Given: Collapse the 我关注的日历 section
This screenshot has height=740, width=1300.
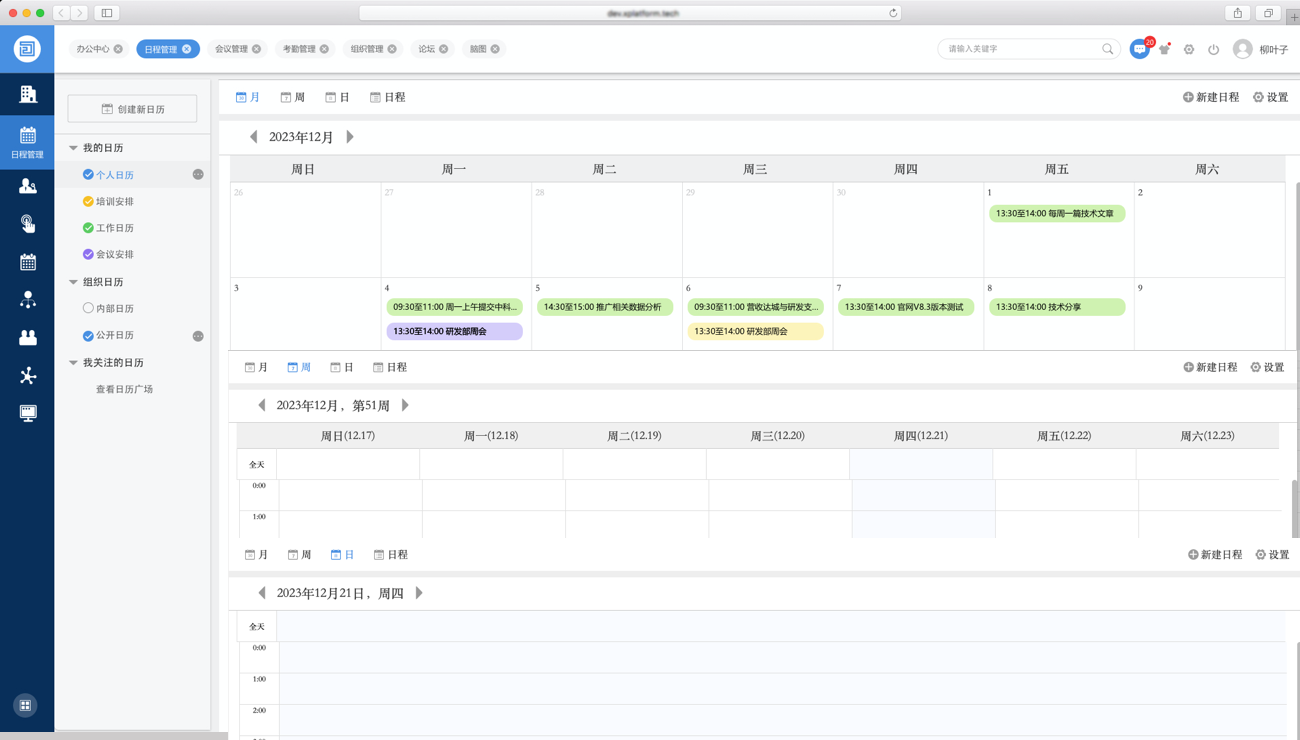Looking at the screenshot, I should coord(73,363).
